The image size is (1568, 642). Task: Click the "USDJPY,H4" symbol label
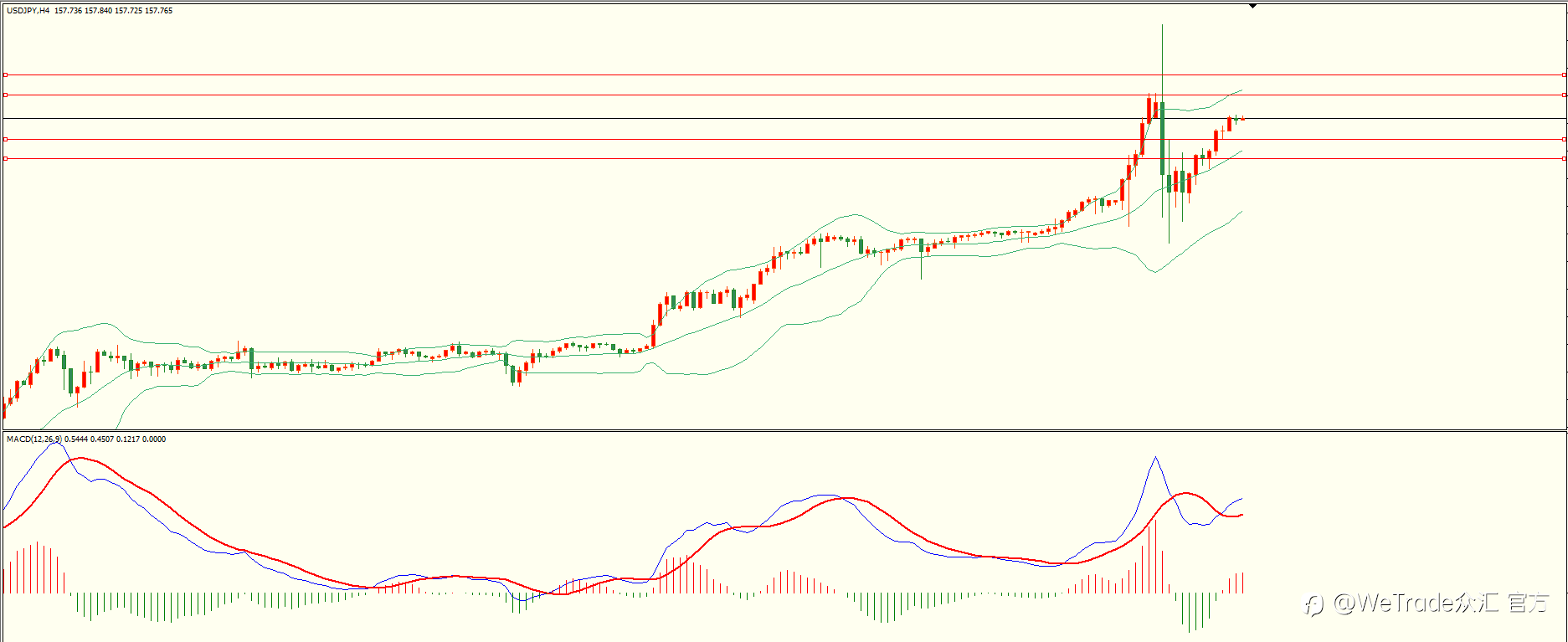click(28, 11)
